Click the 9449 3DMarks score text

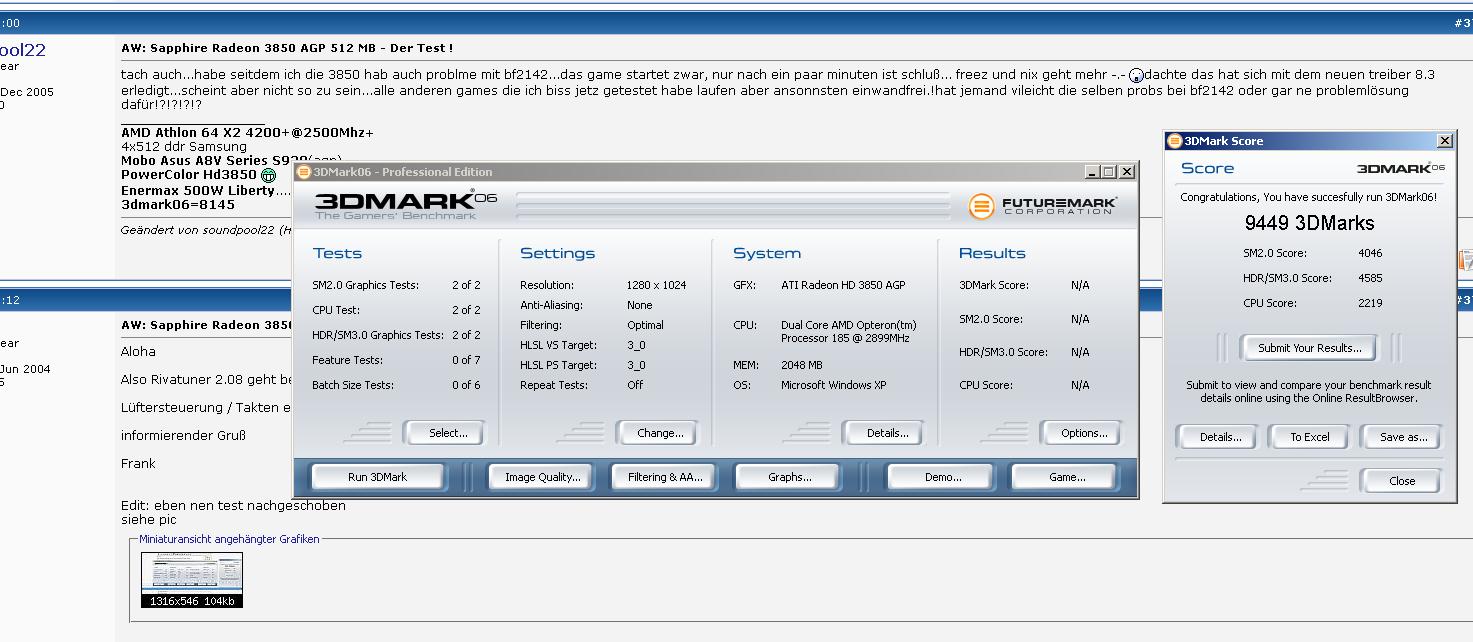point(1309,223)
